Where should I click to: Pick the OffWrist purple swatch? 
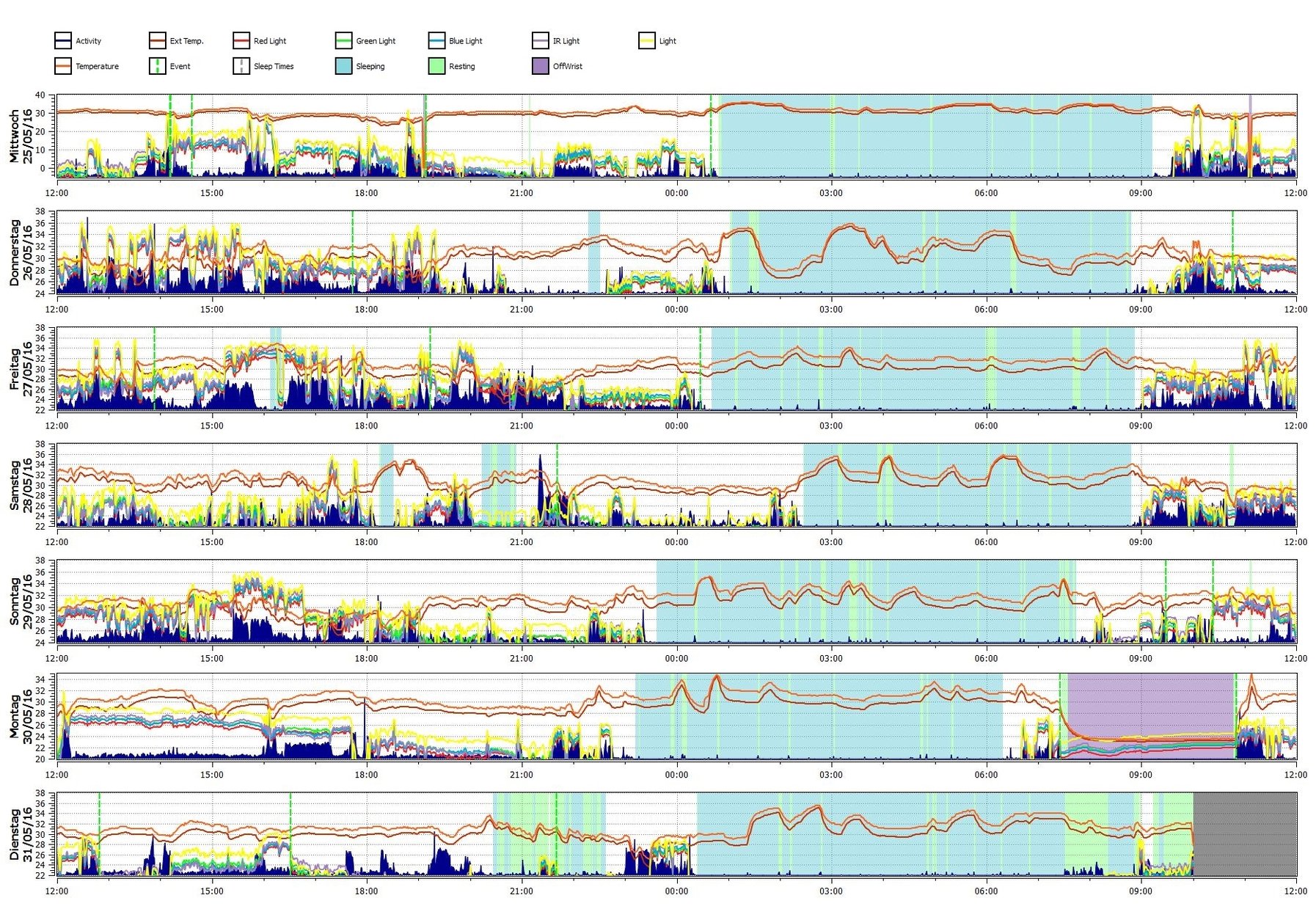click(x=540, y=66)
